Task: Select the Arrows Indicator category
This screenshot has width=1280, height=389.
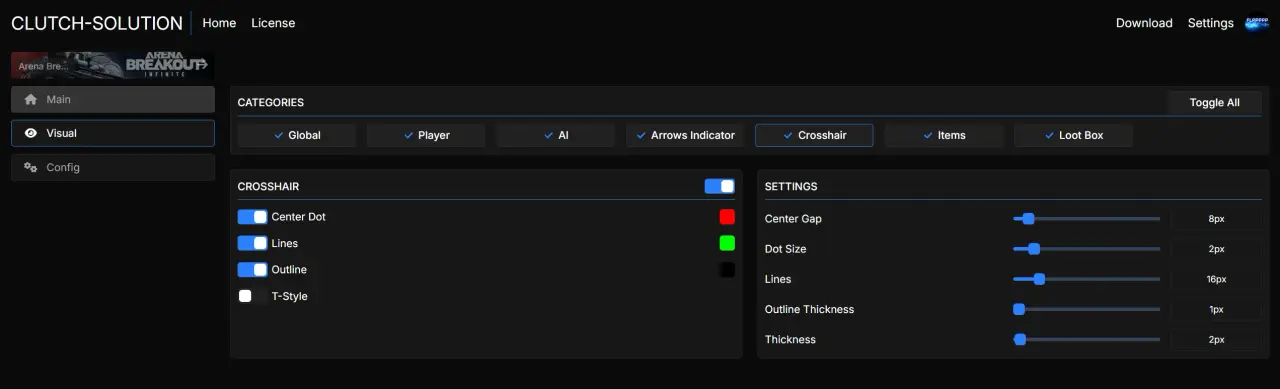Action: pos(685,135)
